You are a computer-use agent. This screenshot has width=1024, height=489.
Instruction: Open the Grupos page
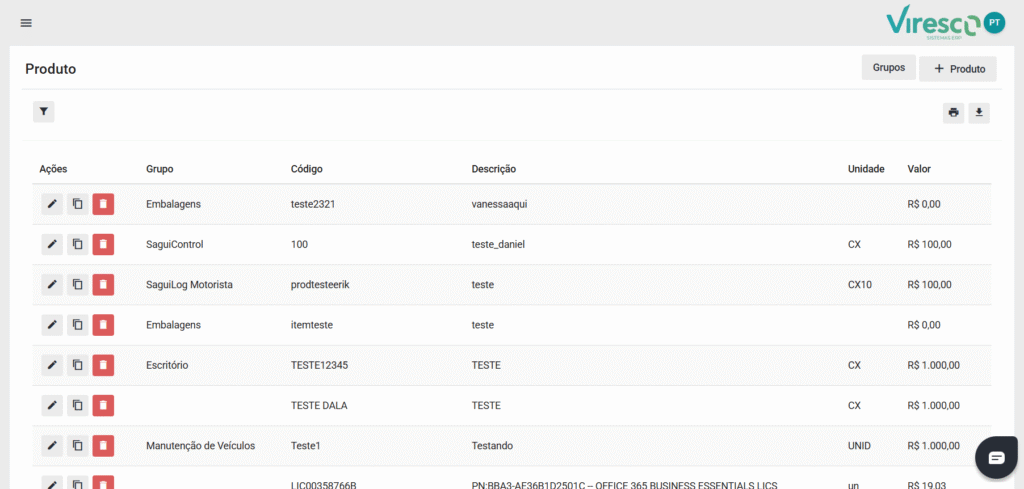pyautogui.click(x=888, y=68)
